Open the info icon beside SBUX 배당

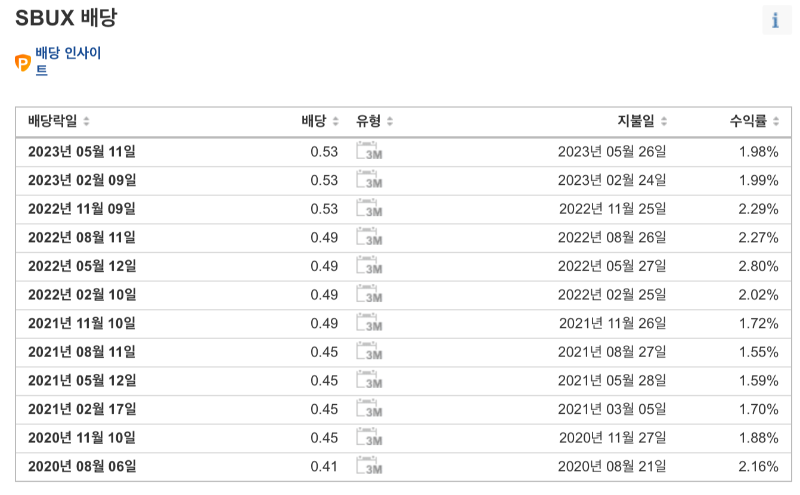pos(776,20)
